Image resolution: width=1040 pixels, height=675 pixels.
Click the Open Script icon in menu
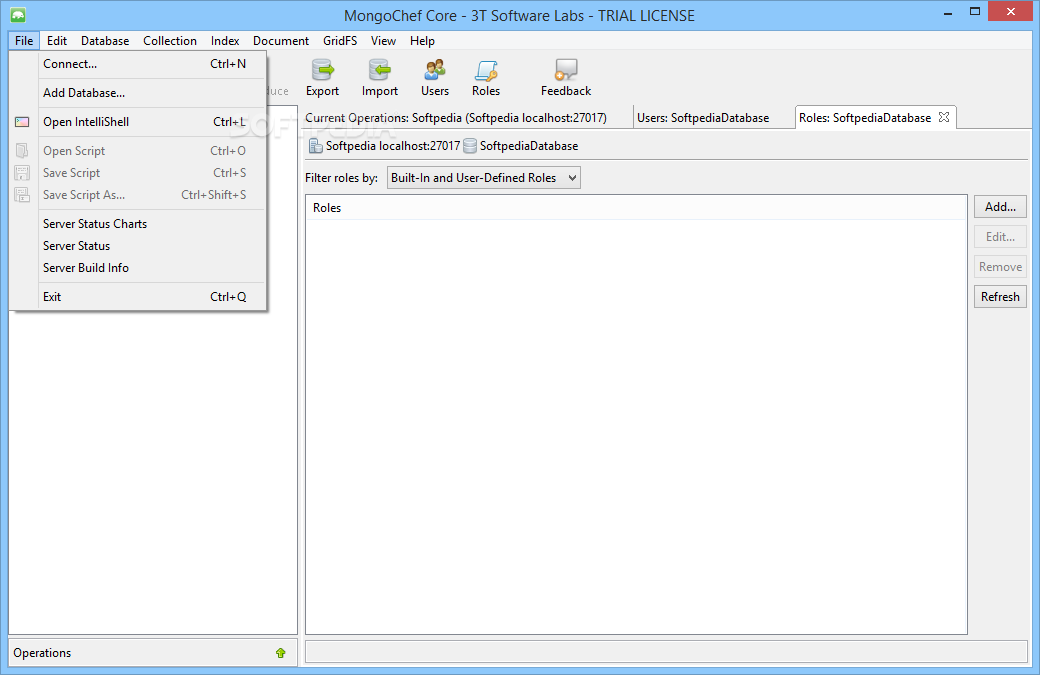pos(22,151)
